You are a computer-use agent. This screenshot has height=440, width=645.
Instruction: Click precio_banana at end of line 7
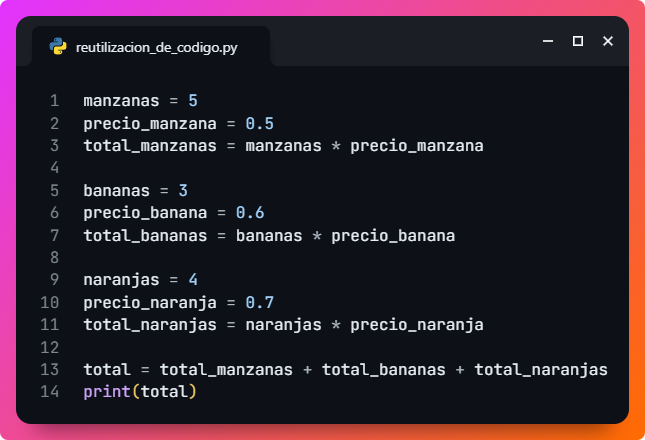(393, 236)
